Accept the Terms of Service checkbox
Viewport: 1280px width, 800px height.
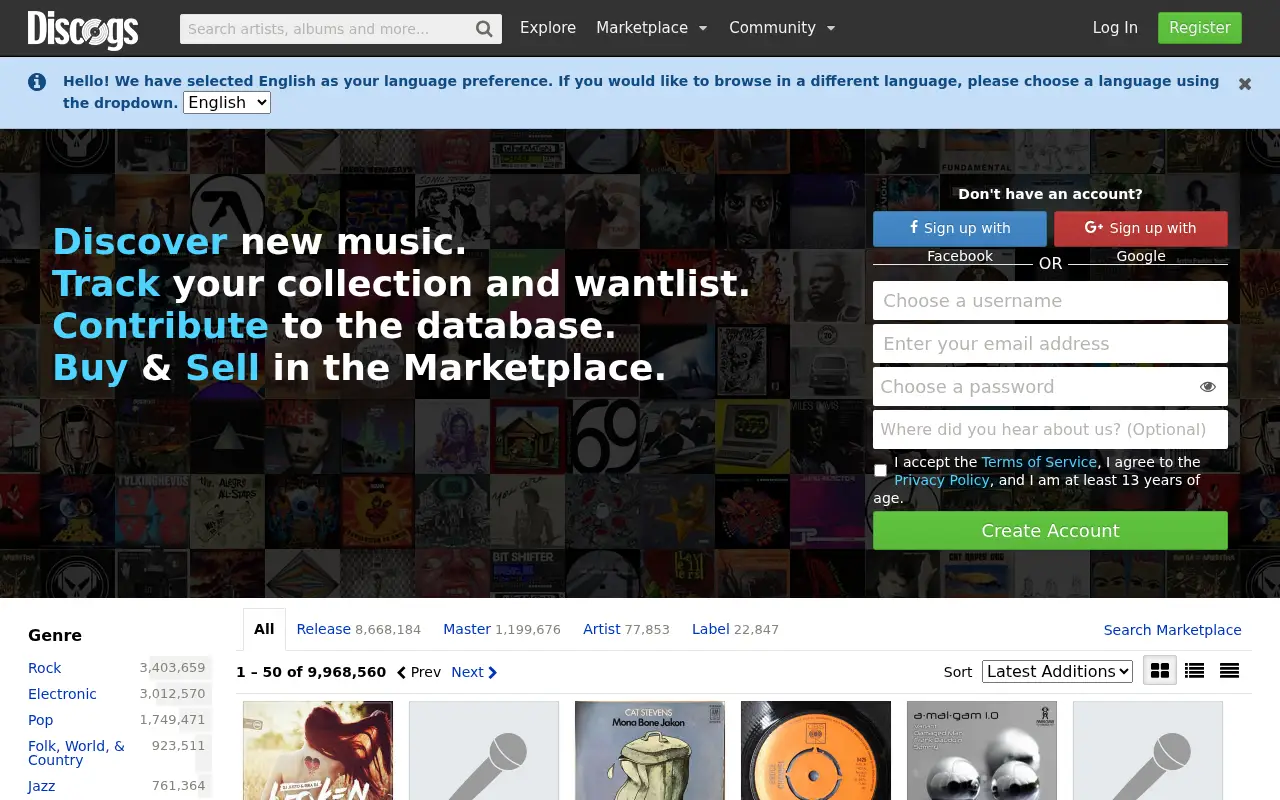point(880,470)
